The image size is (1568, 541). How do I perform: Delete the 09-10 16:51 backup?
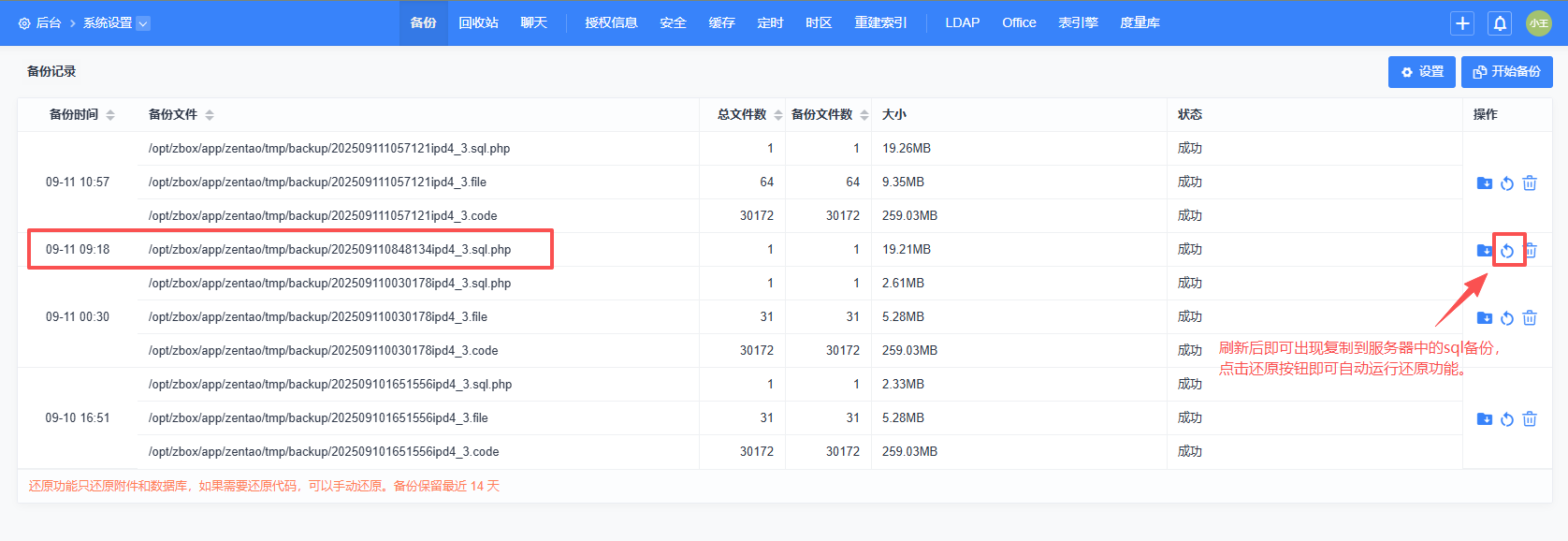tap(1530, 418)
